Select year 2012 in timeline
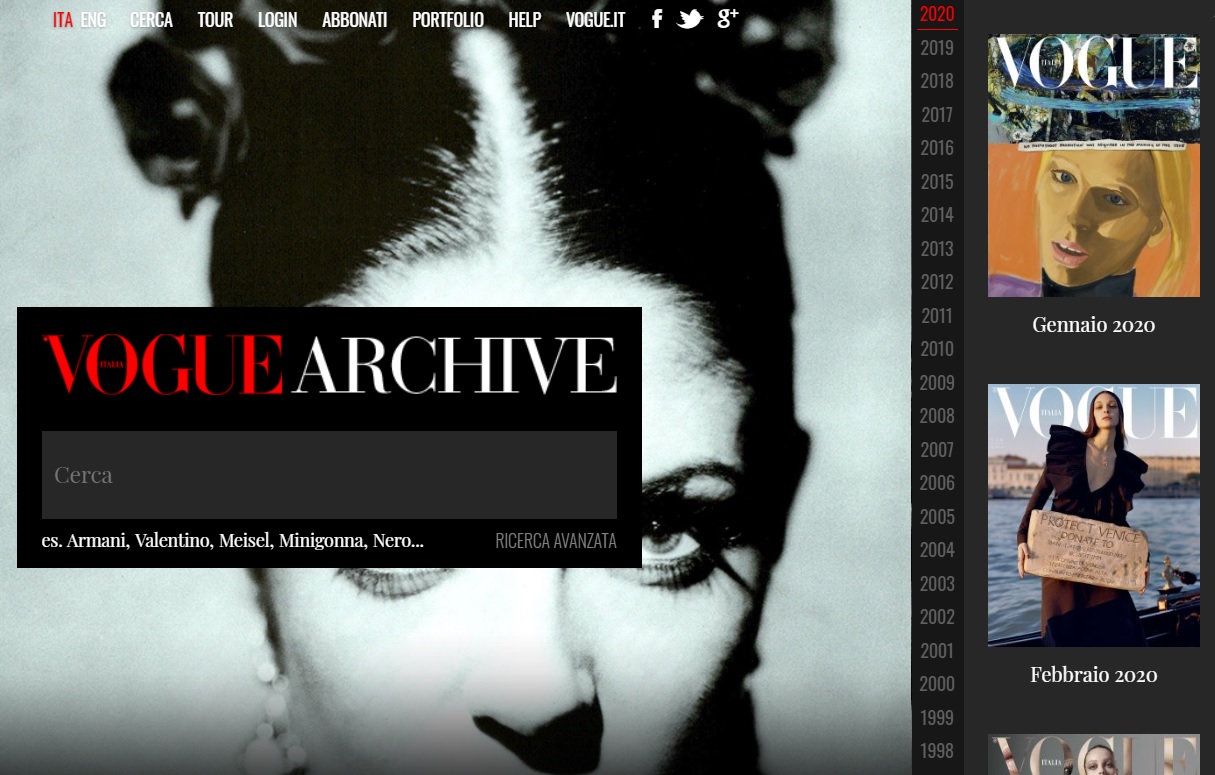Screen dimensions: 1215x775 (937, 282)
